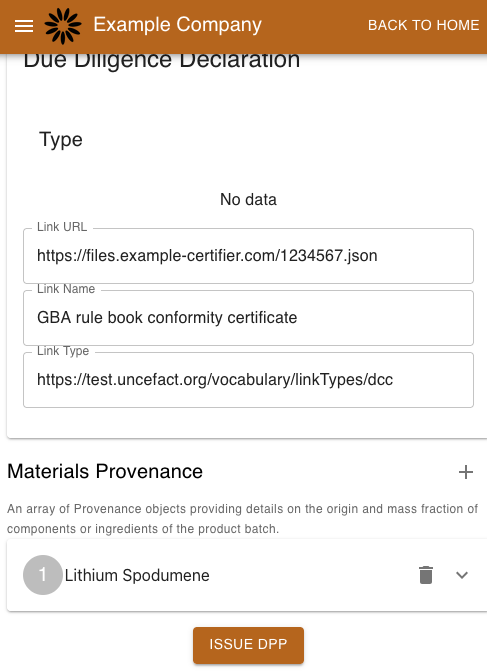Click the Provenance objects description text
Viewport: 487px width, 672px height.
click(243, 519)
